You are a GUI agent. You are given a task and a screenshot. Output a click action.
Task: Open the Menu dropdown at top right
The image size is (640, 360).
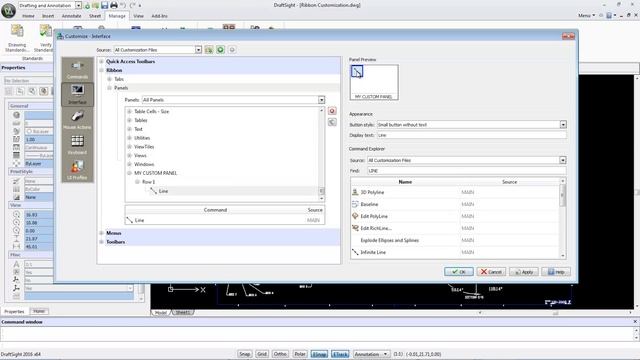tap(587, 16)
